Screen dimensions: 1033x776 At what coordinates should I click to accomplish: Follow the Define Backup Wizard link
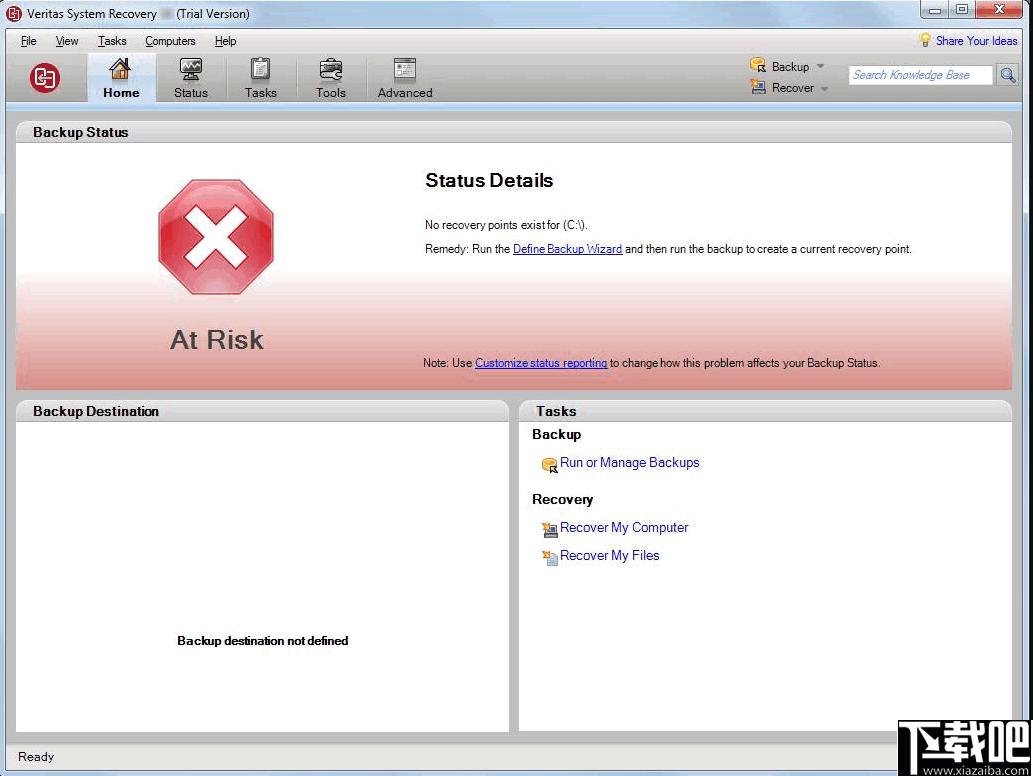[x=567, y=249]
